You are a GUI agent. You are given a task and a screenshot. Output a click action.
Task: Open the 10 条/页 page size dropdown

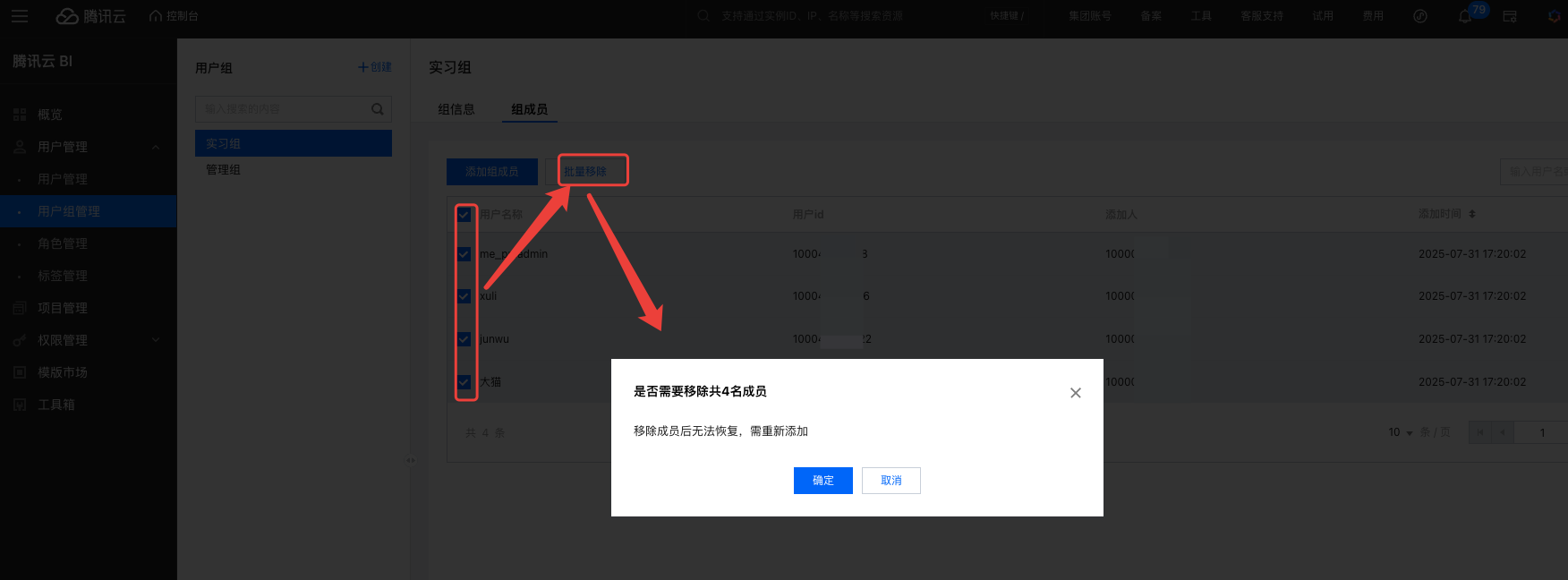pos(1401,432)
